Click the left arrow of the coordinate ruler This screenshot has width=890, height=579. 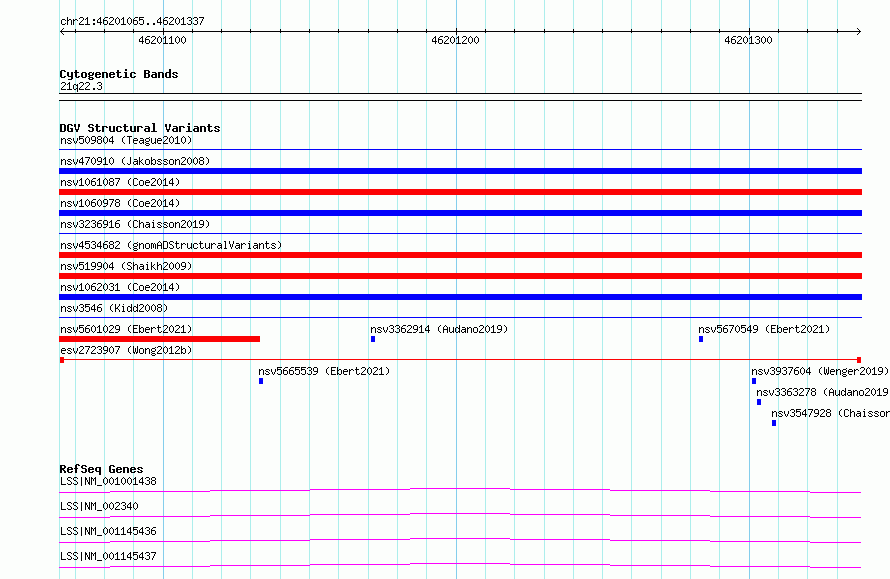click(62, 31)
